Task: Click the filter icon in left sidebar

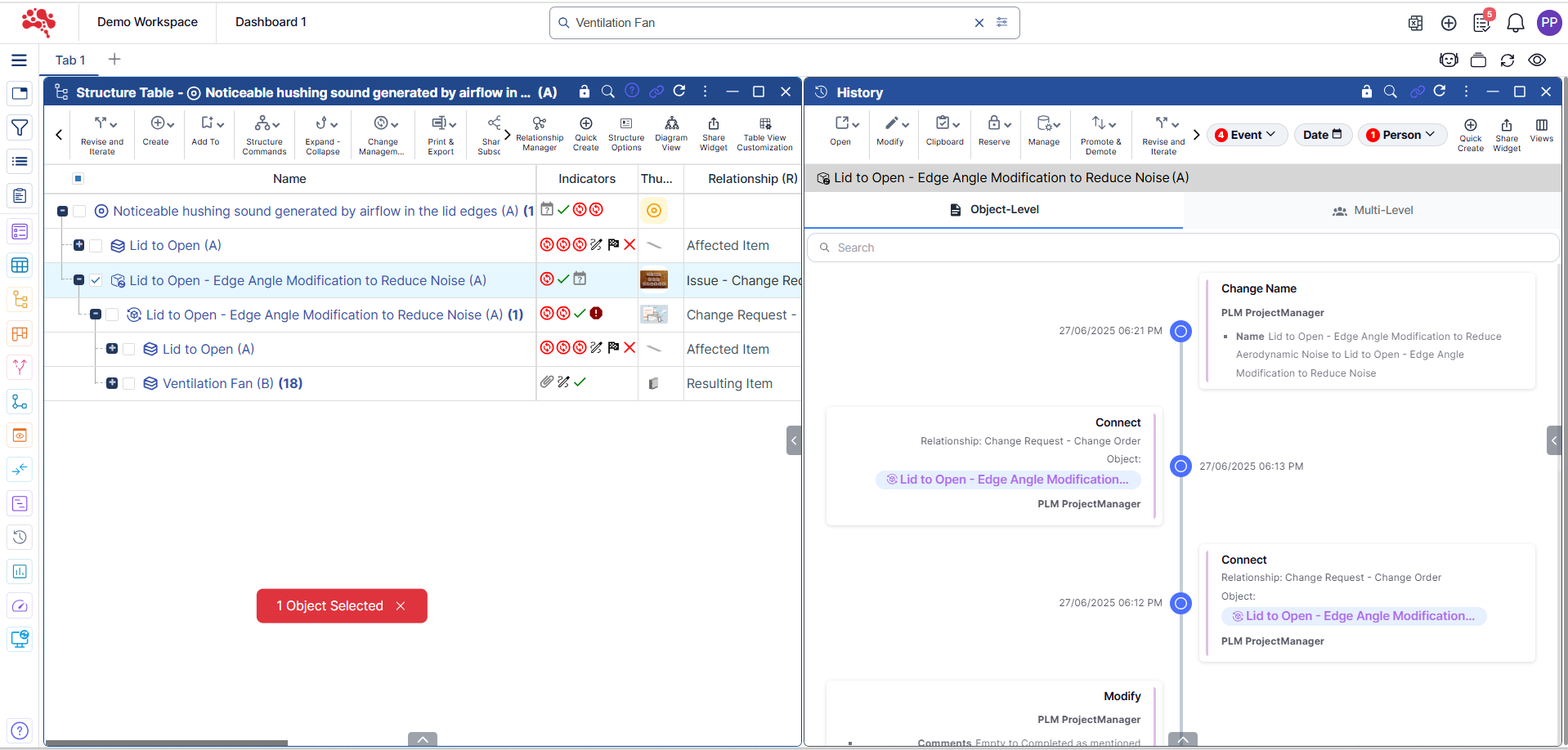Action: pos(20,127)
